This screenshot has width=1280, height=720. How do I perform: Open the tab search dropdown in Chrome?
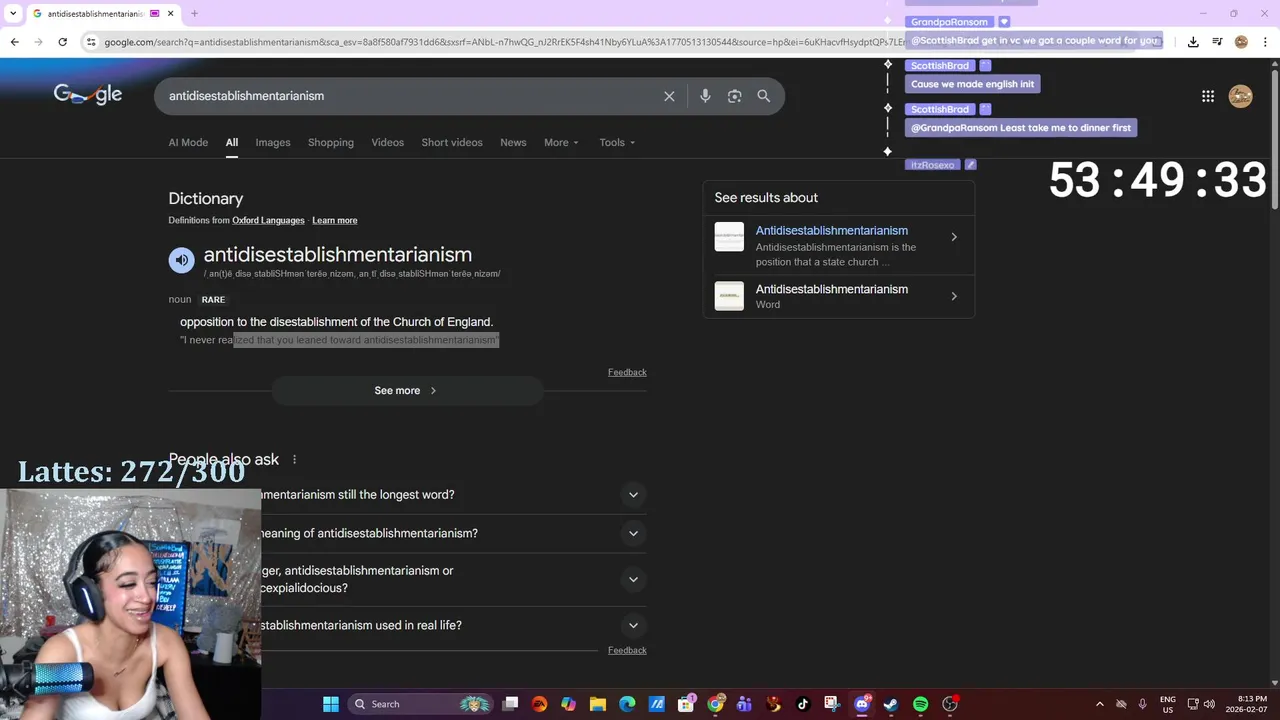click(x=13, y=13)
